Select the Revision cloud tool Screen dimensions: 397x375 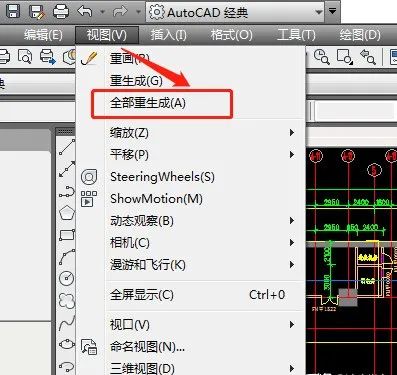pyautogui.click(x=67, y=300)
